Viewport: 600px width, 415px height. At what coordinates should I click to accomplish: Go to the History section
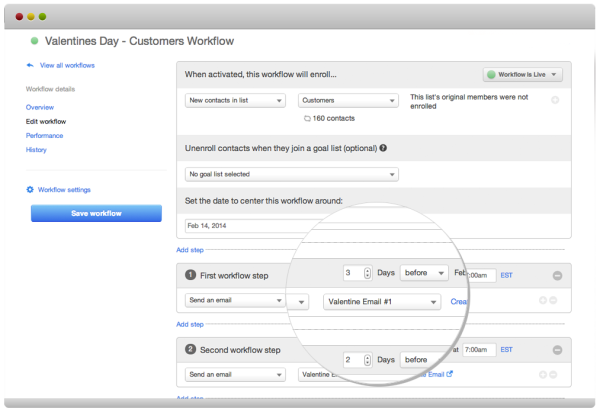[x=36, y=150]
